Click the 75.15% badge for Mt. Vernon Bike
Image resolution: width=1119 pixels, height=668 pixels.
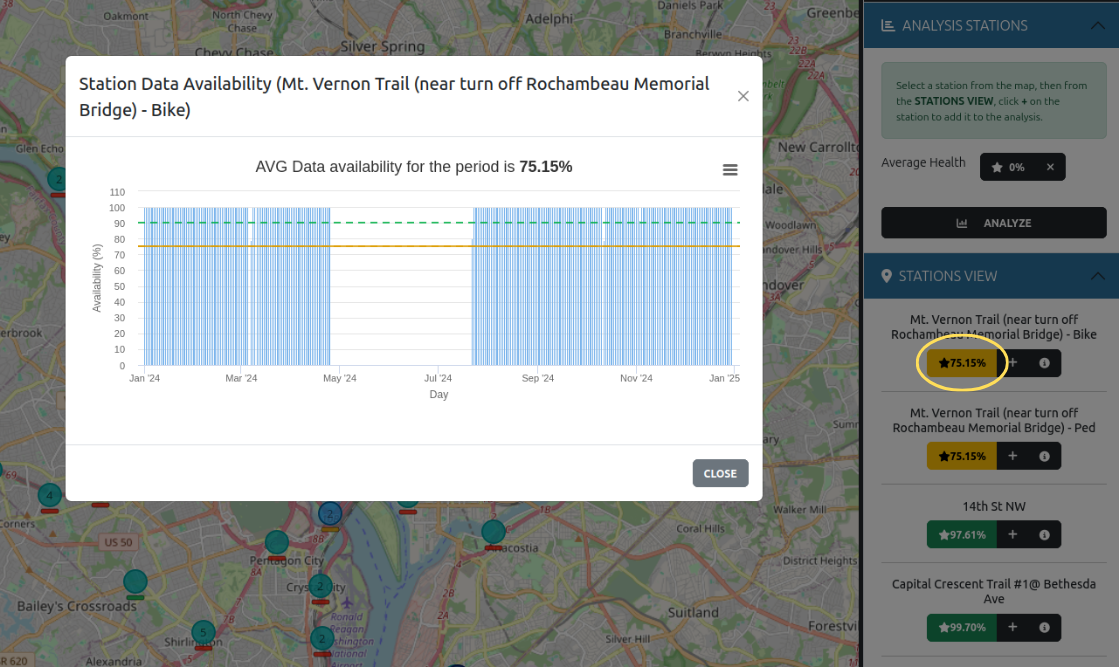pos(961,363)
